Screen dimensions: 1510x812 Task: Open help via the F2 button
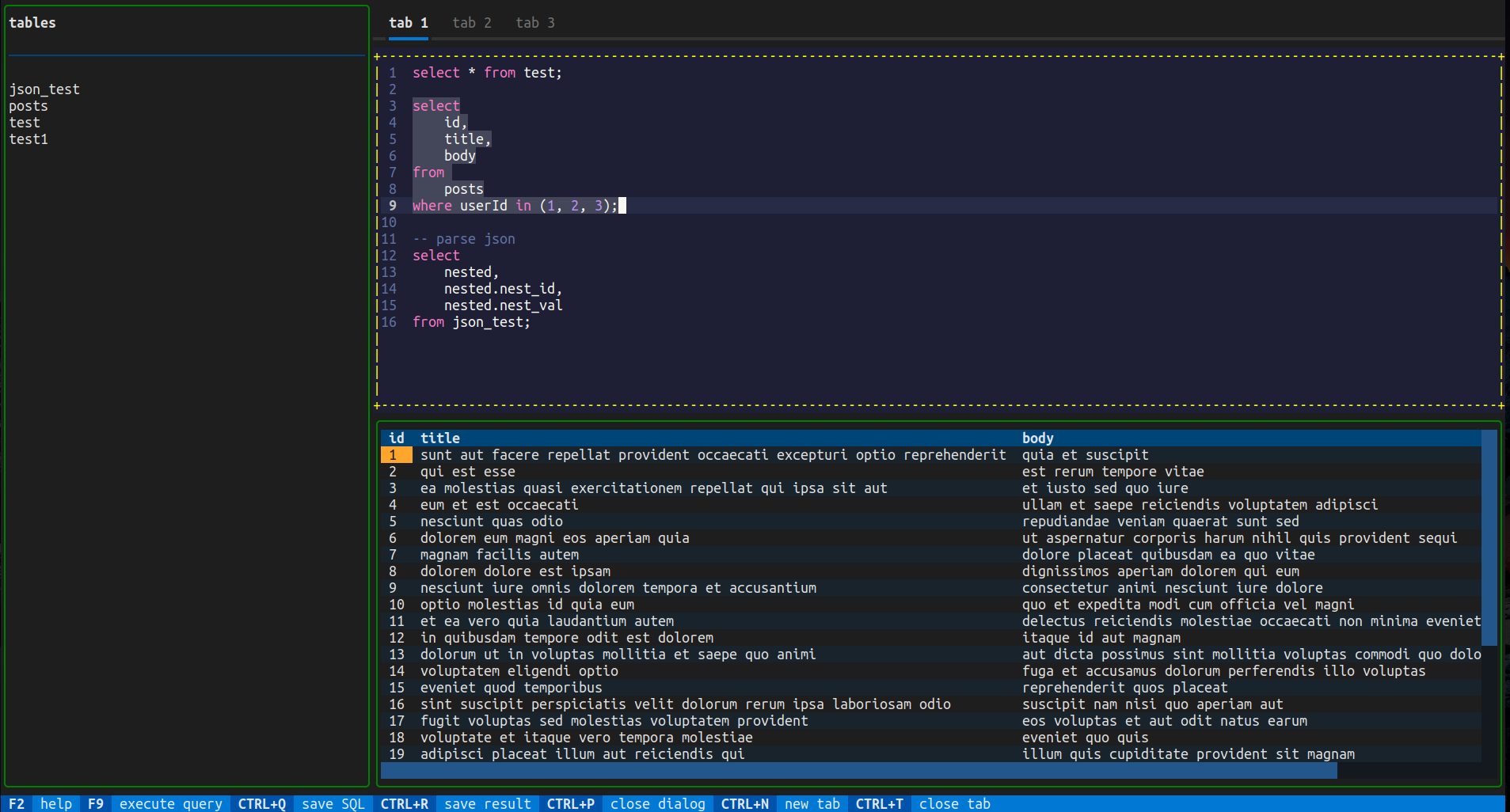coord(17,803)
